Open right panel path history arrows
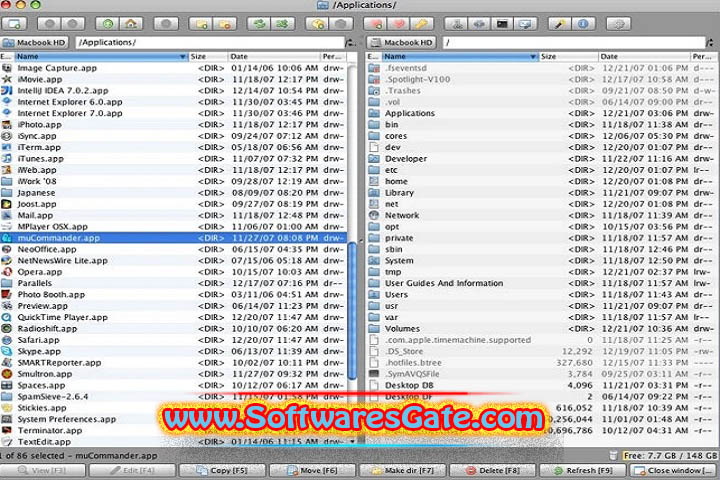The width and height of the screenshot is (720, 480). [x=710, y=43]
